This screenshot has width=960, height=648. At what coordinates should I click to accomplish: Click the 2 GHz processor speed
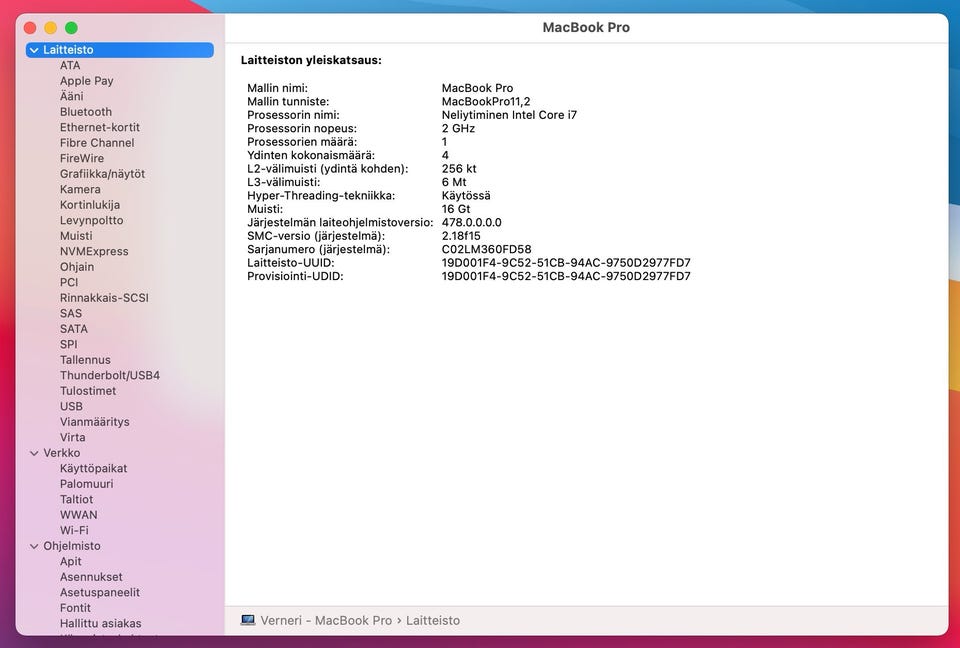click(x=458, y=129)
